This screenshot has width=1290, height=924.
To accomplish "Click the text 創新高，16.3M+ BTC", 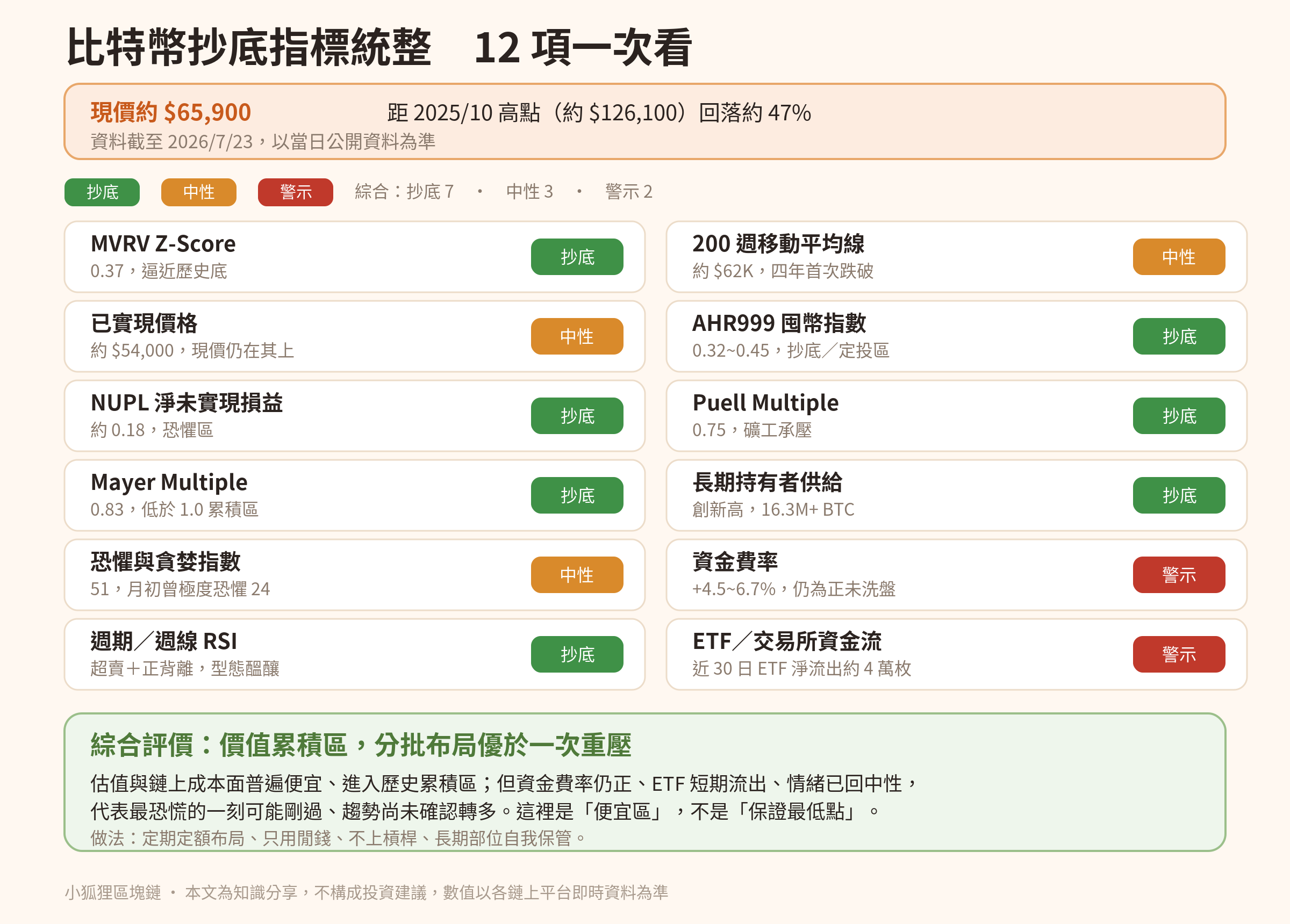I will click(x=773, y=510).
